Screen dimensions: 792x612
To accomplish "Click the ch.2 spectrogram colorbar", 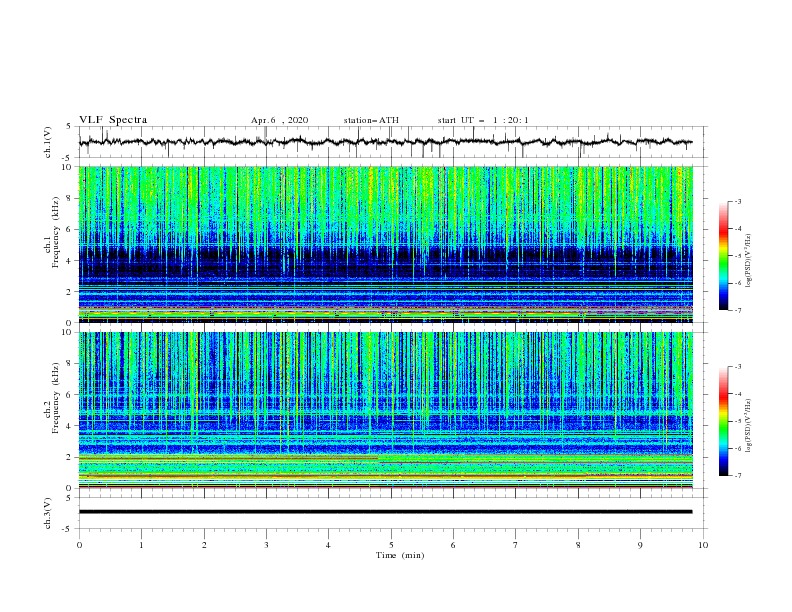I will [723, 421].
